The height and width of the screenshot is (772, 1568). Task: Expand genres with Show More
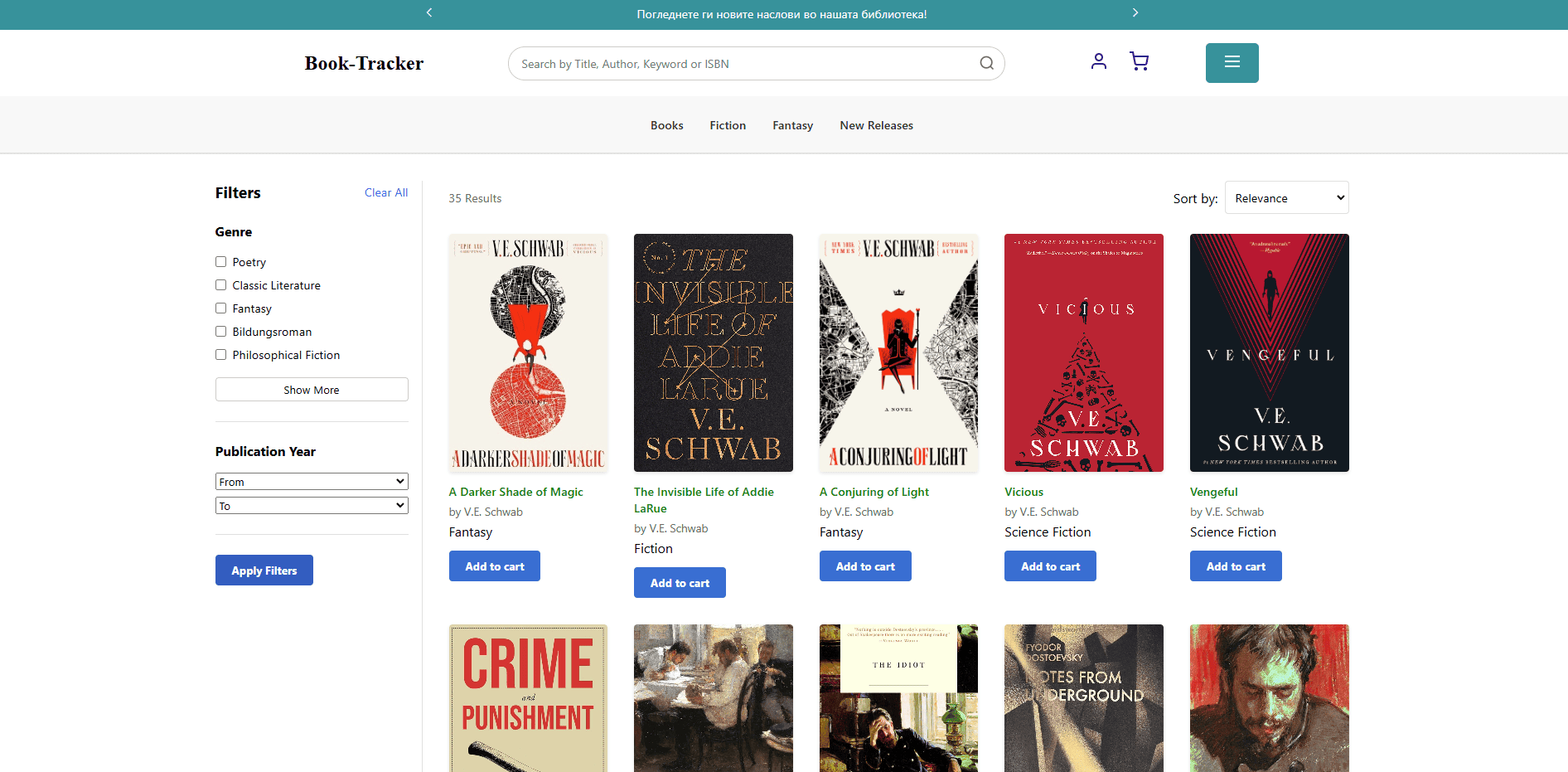(x=312, y=390)
